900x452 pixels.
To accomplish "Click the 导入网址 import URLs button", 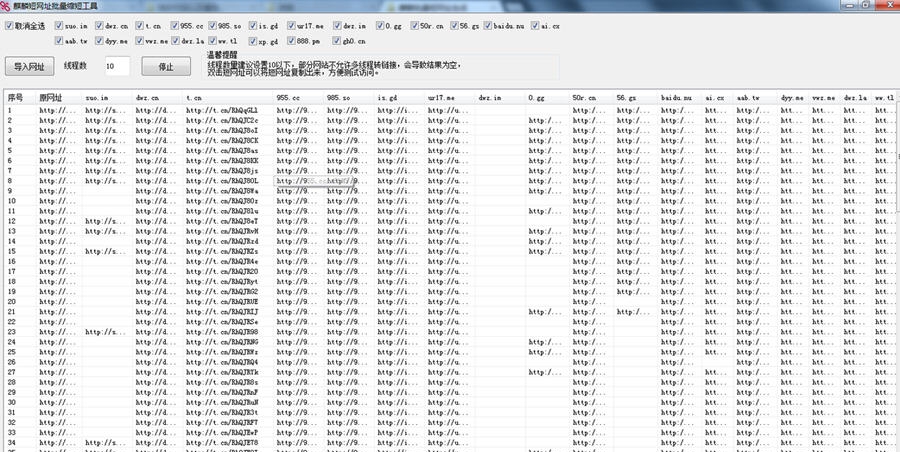I will (29, 66).
